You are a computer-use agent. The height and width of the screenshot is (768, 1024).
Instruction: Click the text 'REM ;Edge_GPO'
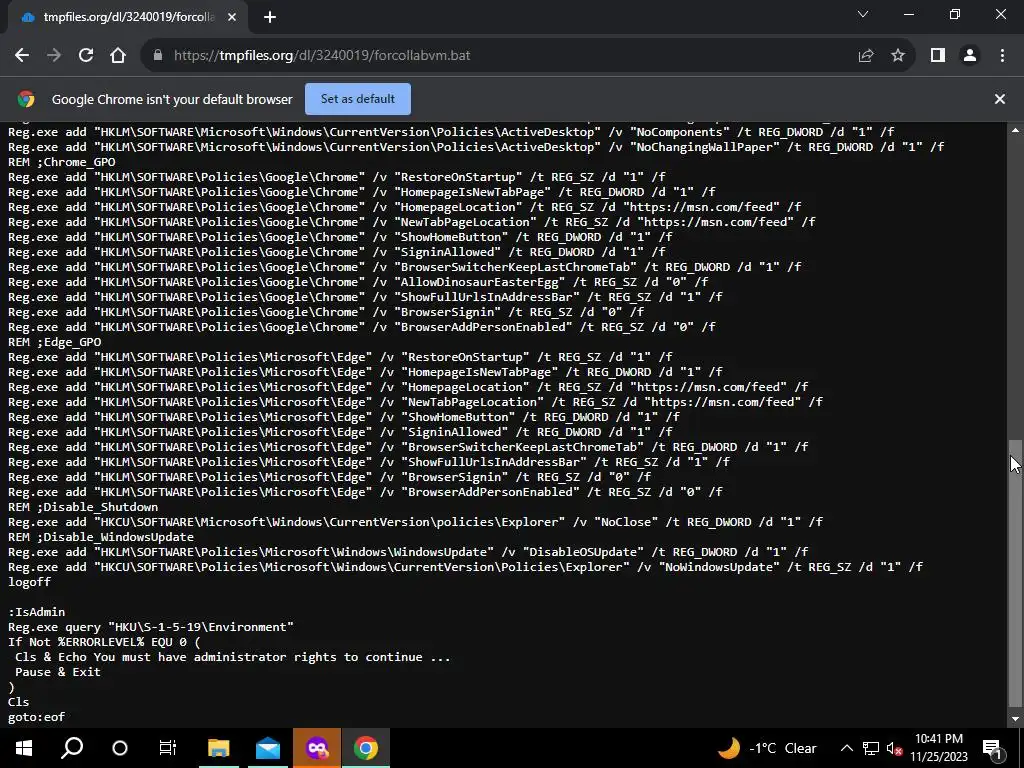tap(55, 342)
